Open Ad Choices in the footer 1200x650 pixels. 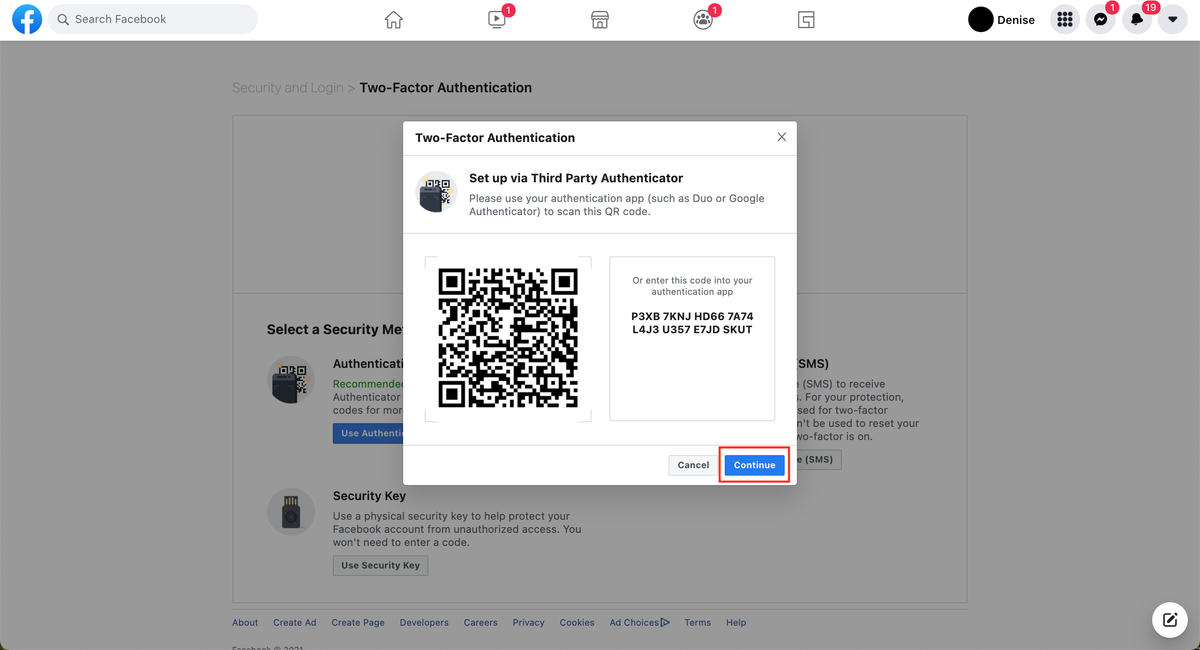(x=636, y=622)
